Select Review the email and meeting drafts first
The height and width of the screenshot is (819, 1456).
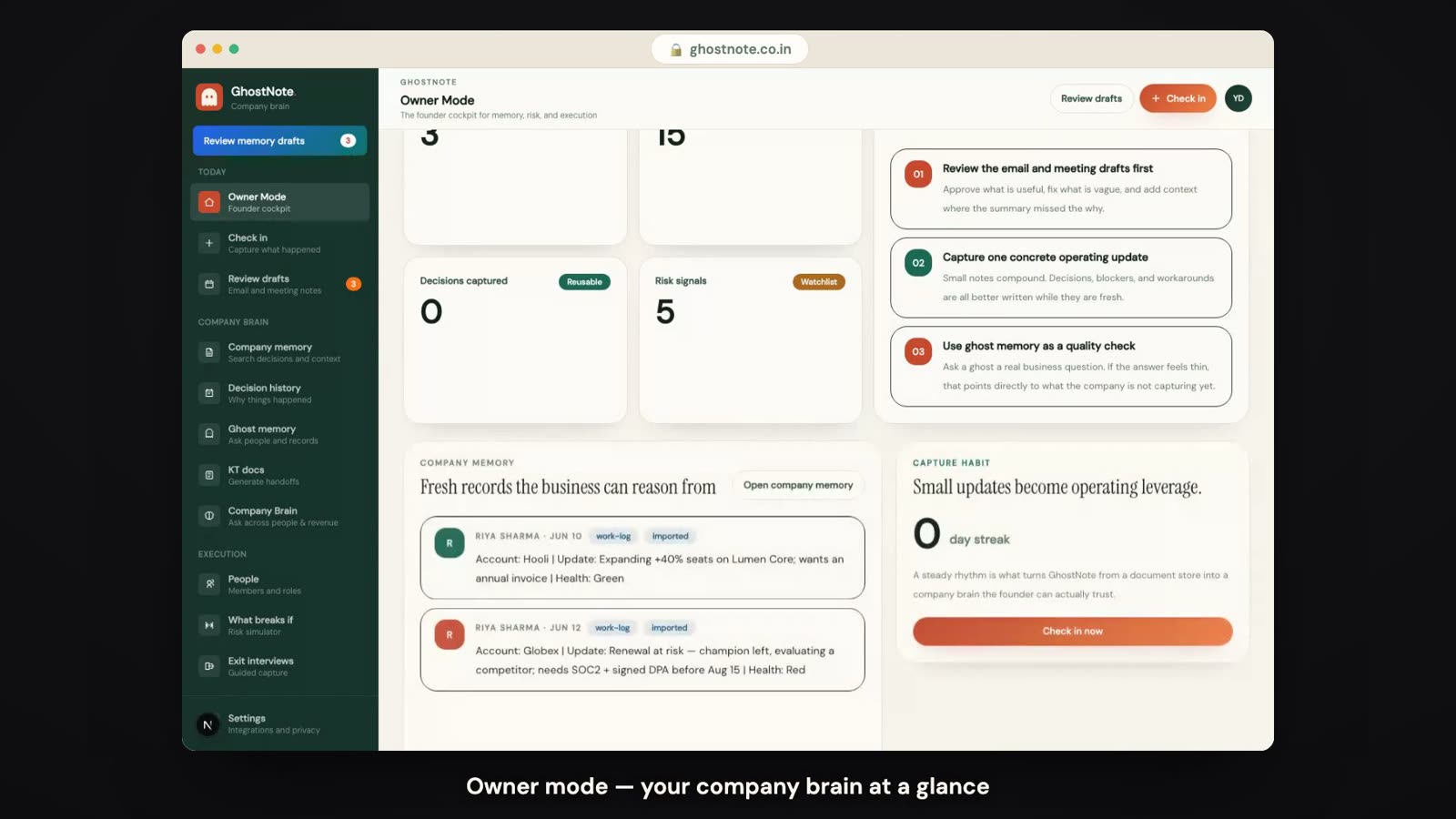[x=1061, y=189]
